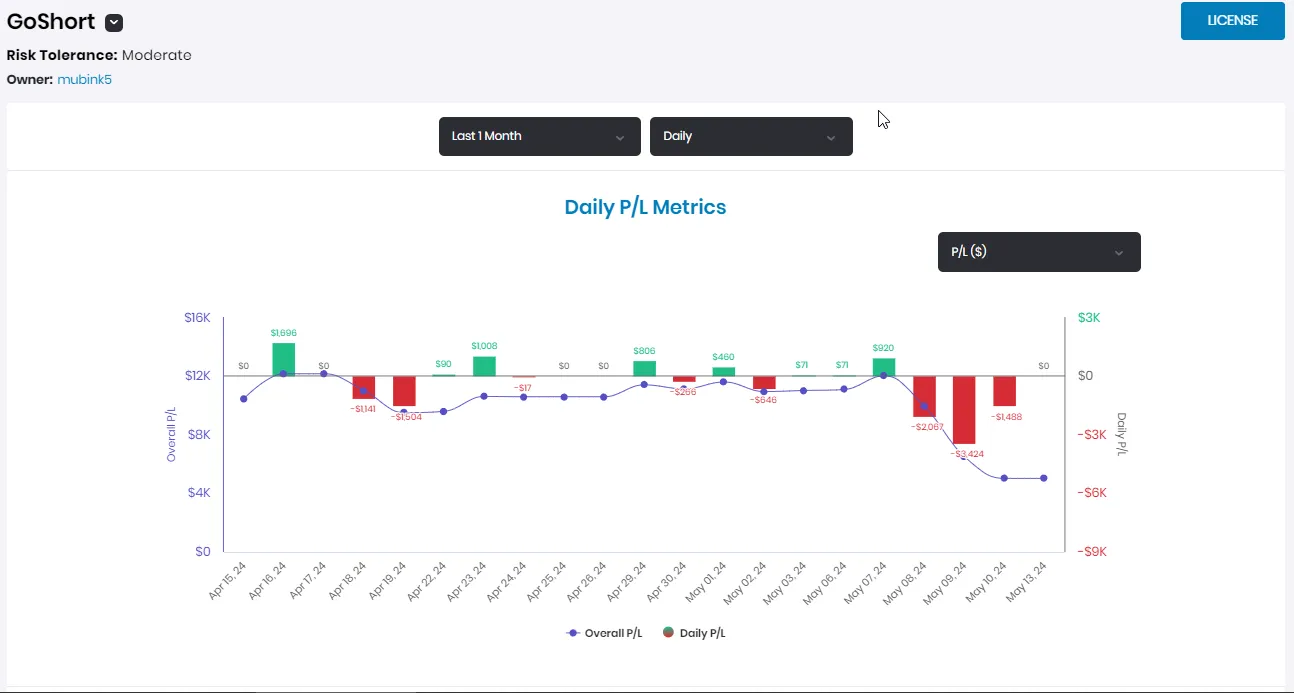Click the -$1,504 red bar for Apr 19

click(x=404, y=391)
